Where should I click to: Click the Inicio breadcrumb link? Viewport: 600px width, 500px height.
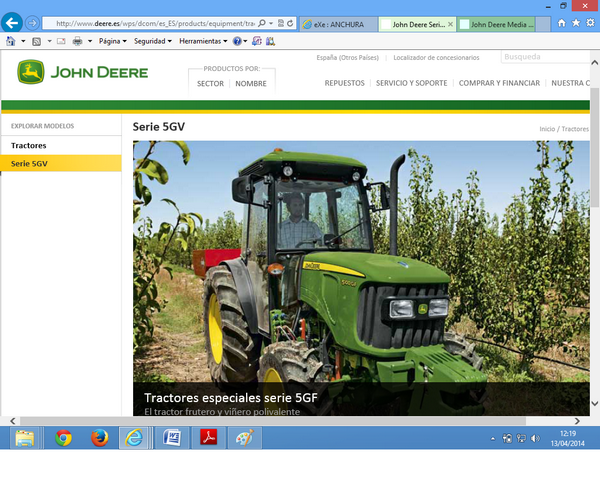click(547, 129)
